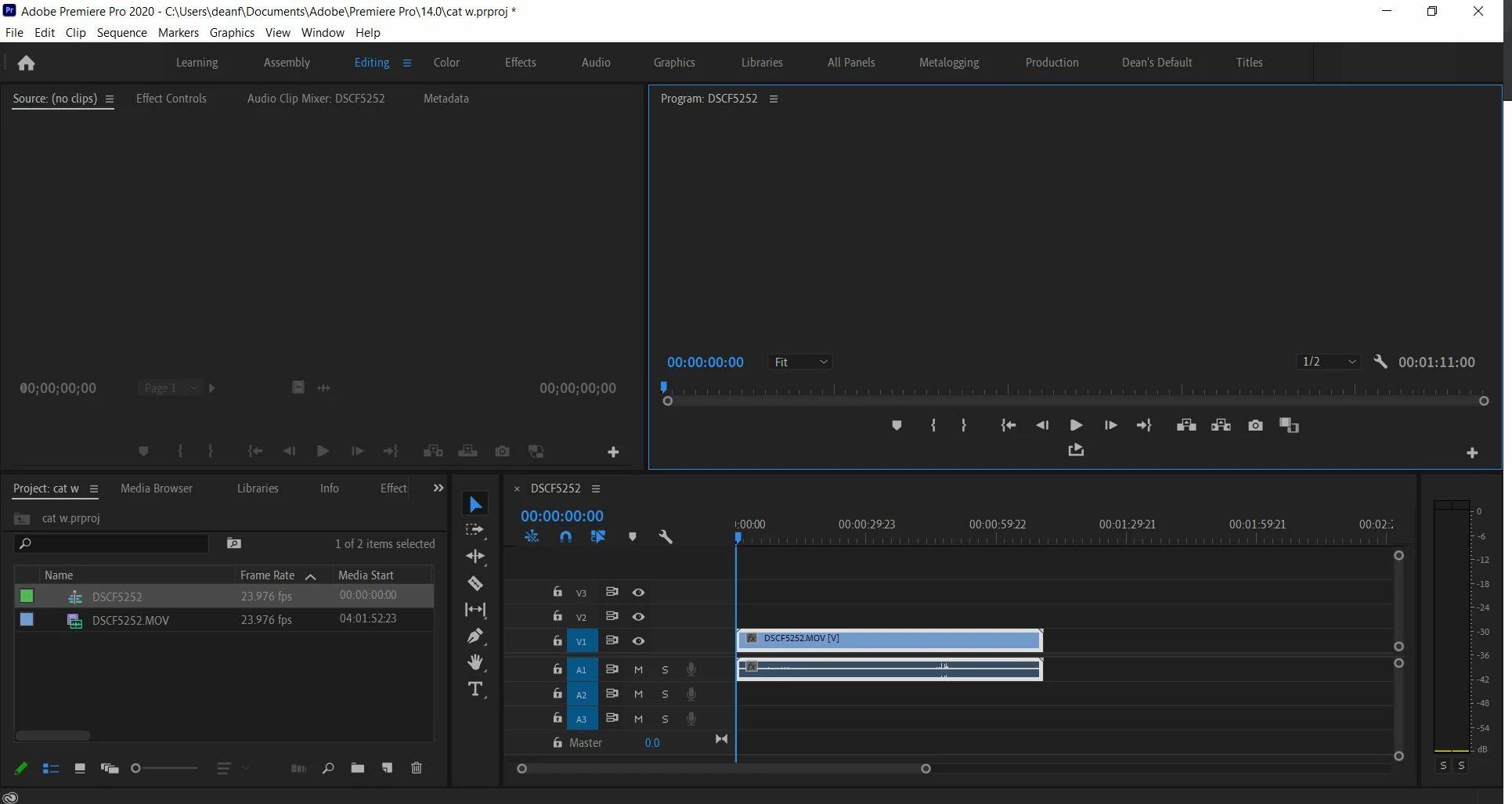Toggle V1 track output eye
Image resolution: width=1512 pixels, height=804 pixels.
(639, 641)
